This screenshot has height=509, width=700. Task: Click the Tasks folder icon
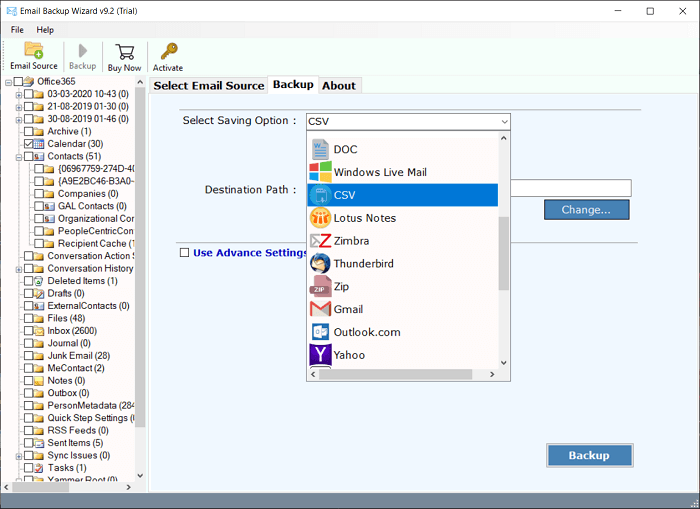pos(39,468)
